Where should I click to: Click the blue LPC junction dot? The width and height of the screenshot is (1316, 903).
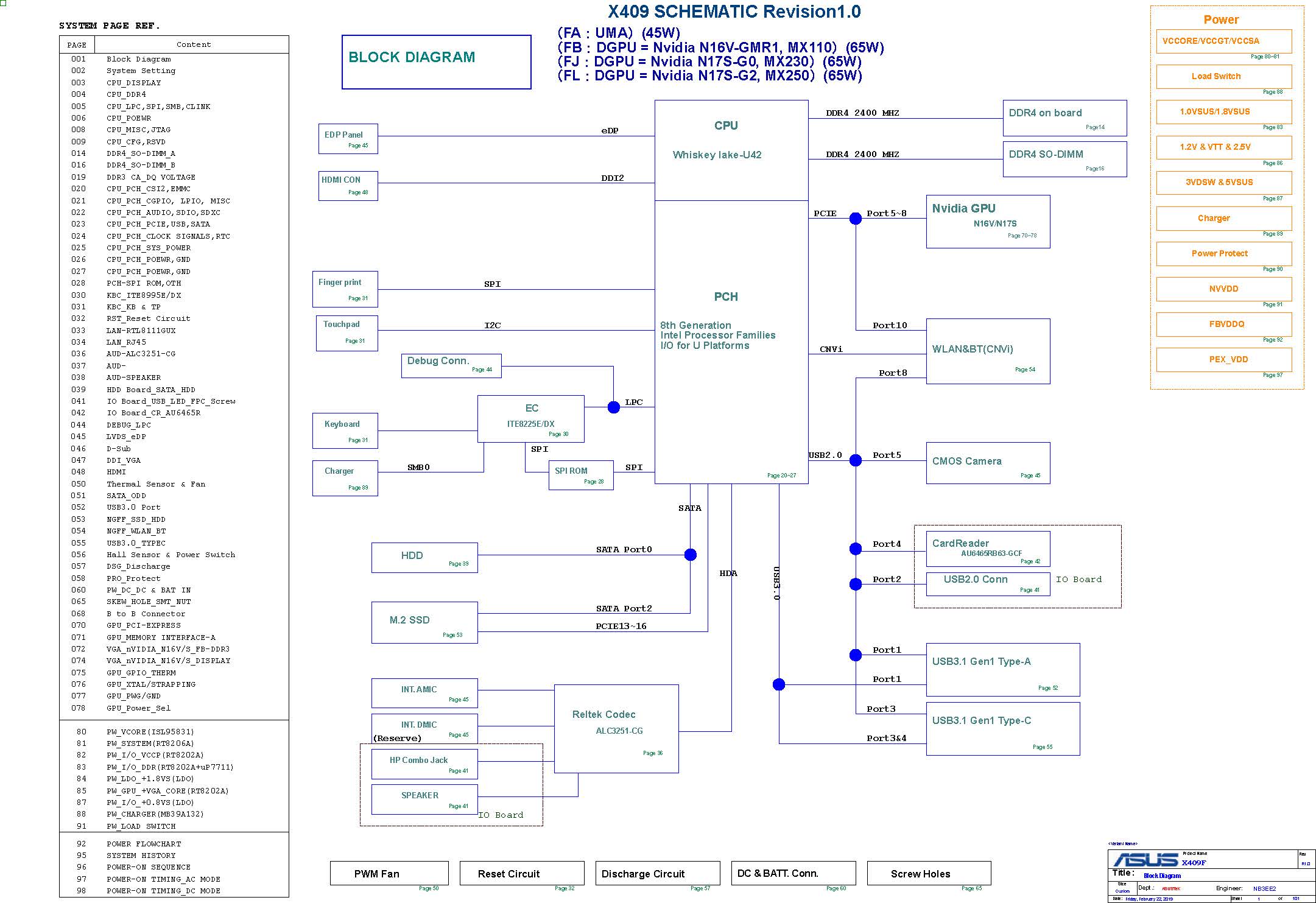(x=614, y=407)
